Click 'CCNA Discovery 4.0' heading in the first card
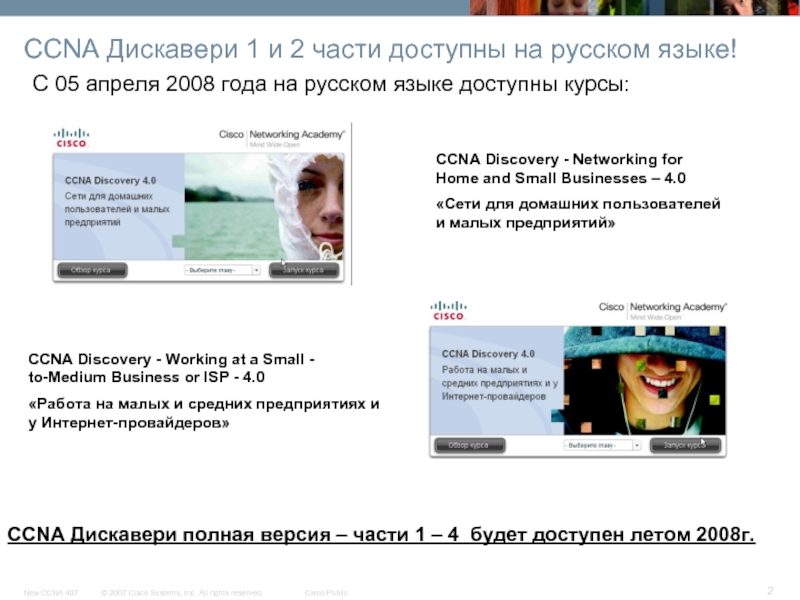This screenshot has width=800, height=600. pyautogui.click(x=110, y=180)
